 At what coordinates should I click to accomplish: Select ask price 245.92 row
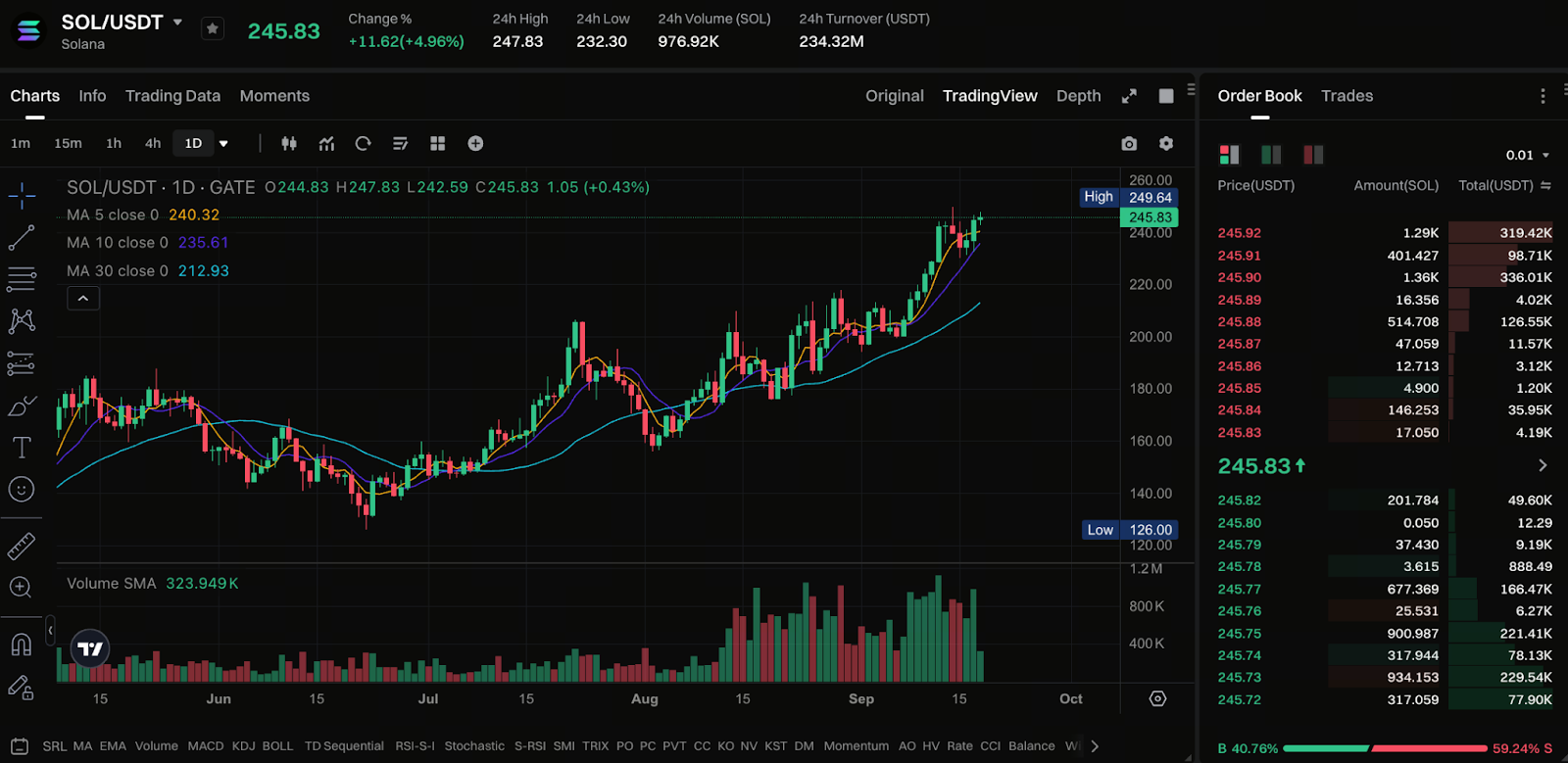[1385, 233]
